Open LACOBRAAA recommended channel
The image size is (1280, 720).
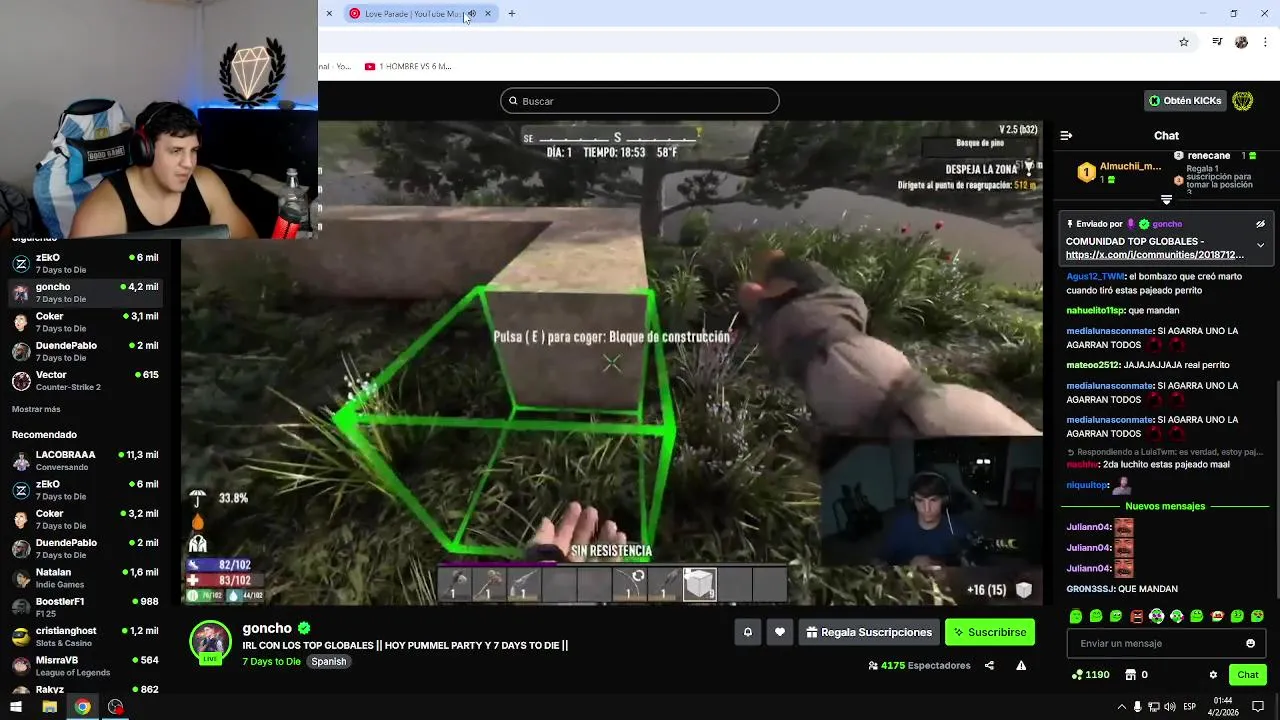click(85, 460)
